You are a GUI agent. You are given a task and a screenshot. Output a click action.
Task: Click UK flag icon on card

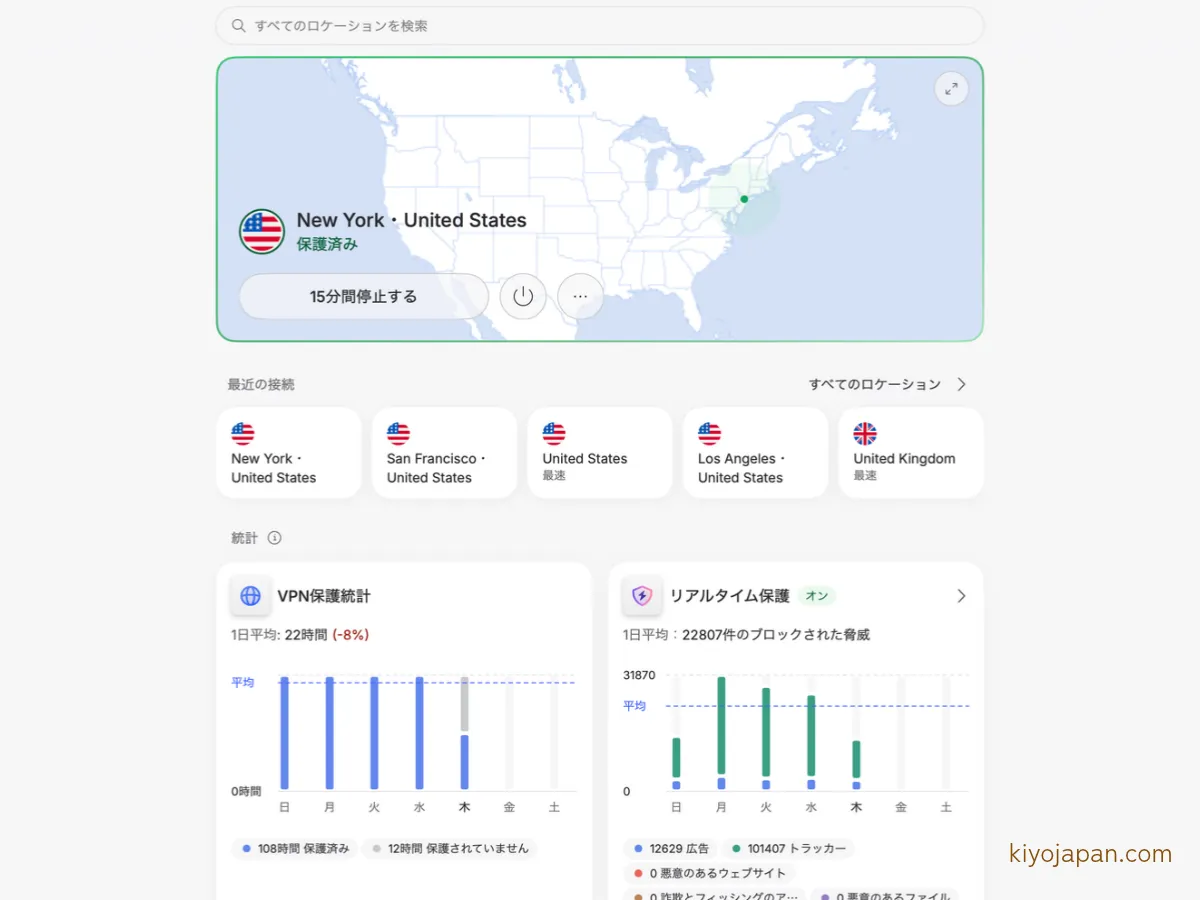[x=865, y=433]
